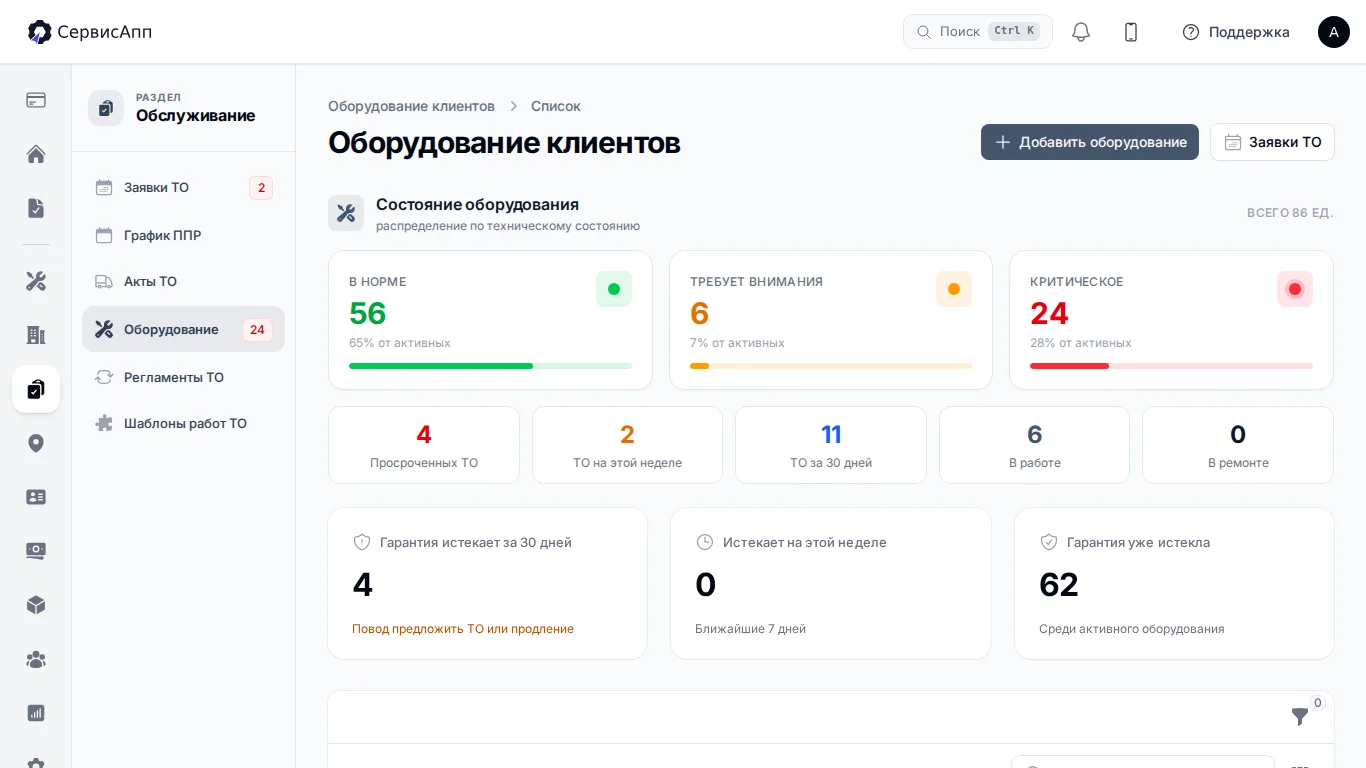The image size is (1366, 768).
Task: Open the credit card icon in left rail
Action: click(x=36, y=100)
